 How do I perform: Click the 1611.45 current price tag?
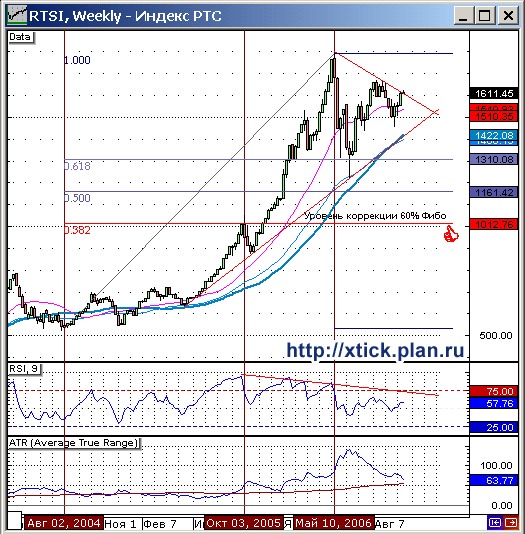coord(494,94)
